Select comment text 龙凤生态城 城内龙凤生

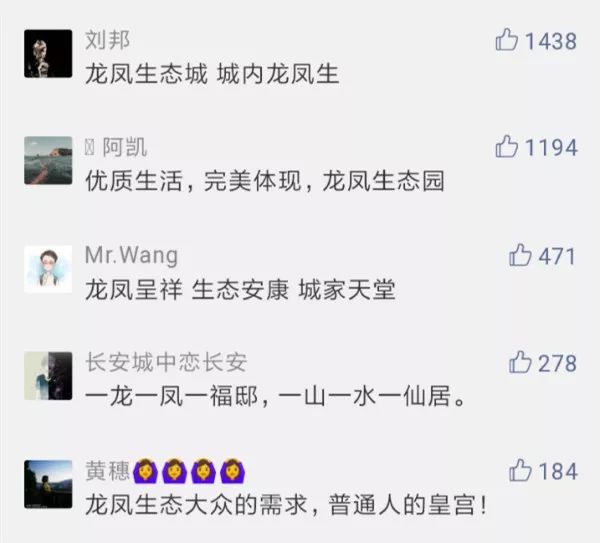212,74
